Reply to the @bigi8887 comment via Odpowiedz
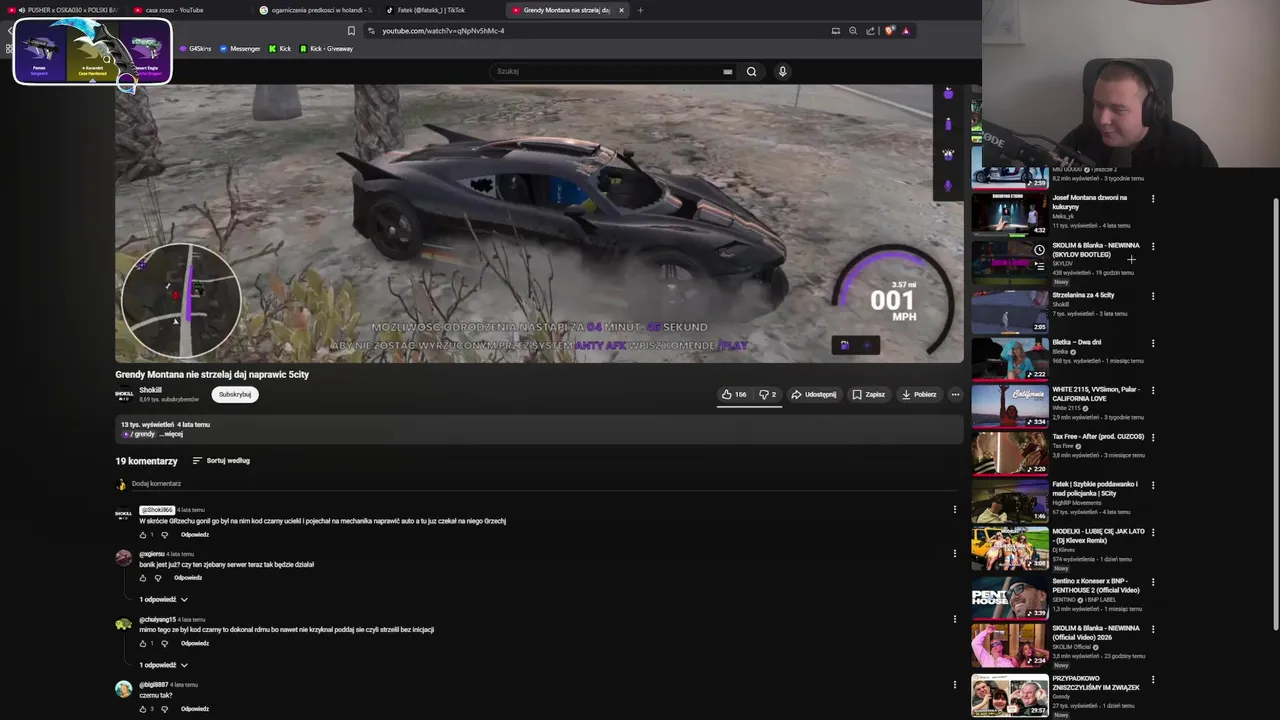This screenshot has height=720, width=1280. (x=195, y=709)
